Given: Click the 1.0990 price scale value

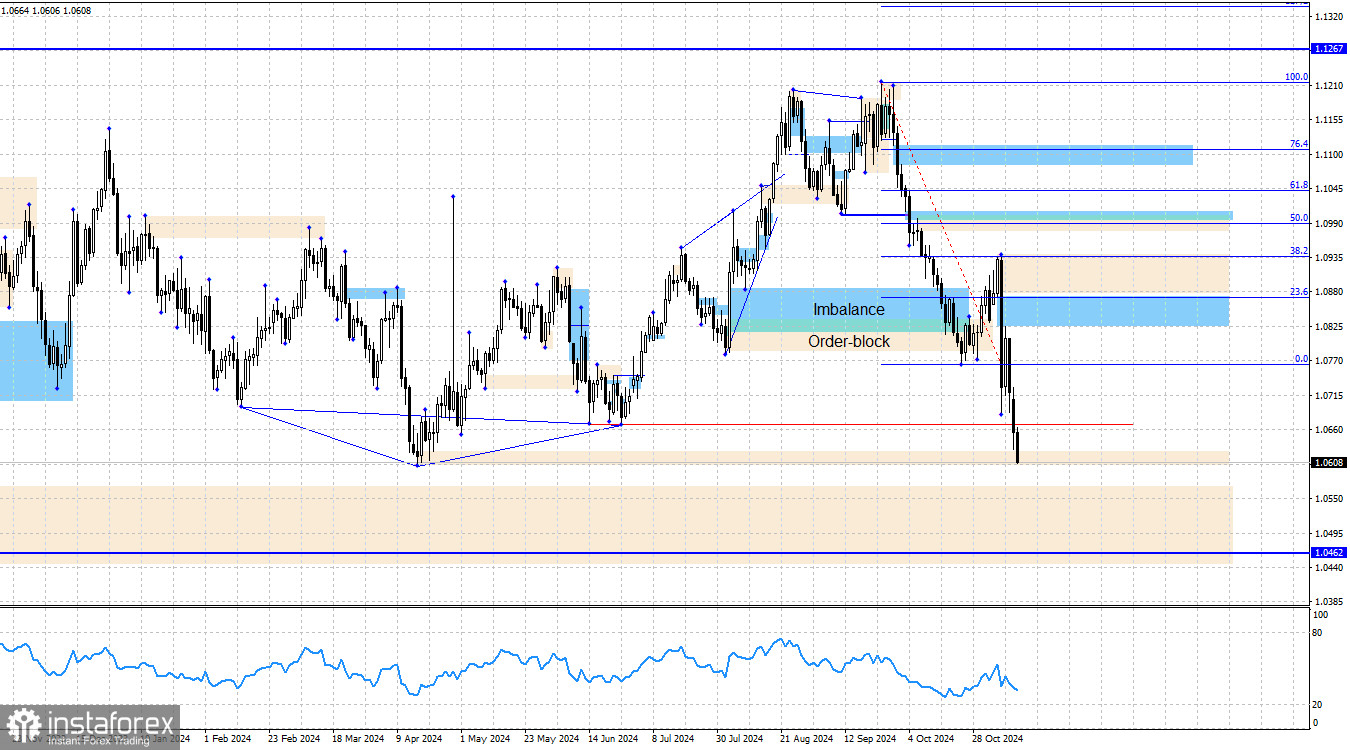Looking at the screenshot, I should (1330, 224).
